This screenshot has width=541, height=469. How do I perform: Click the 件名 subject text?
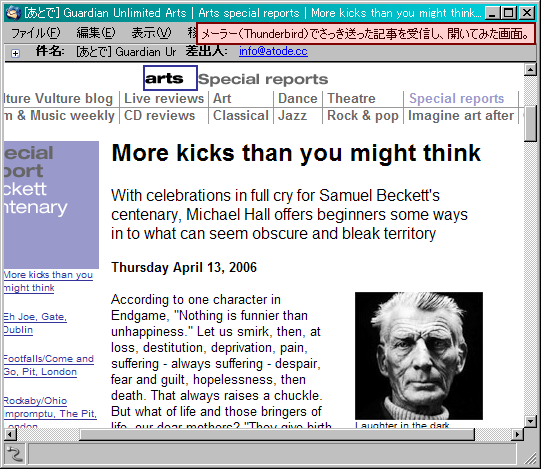[x=126, y=52]
